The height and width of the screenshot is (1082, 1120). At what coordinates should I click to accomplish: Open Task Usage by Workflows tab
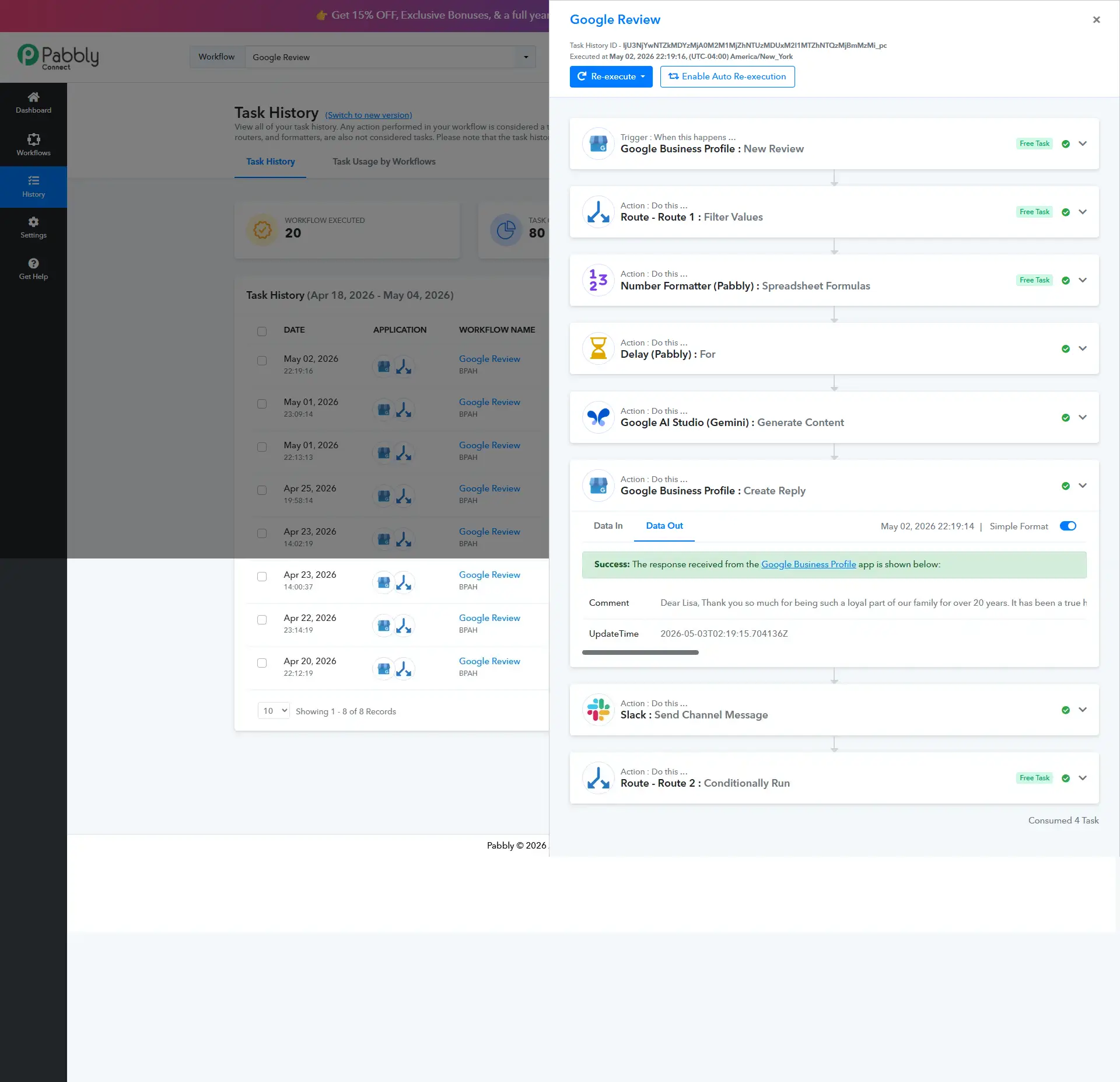point(384,162)
